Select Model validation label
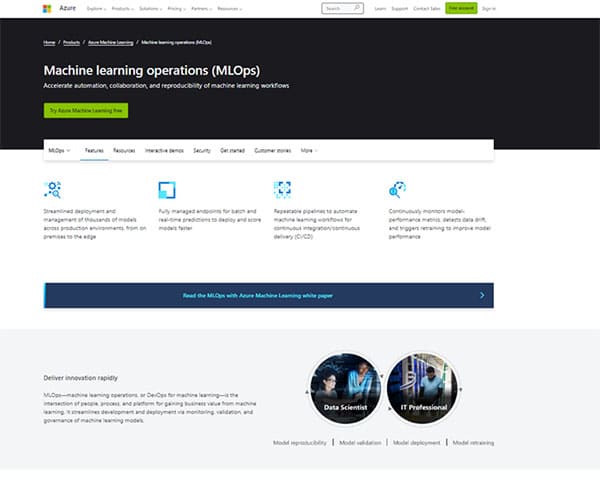Screen dimensions: 600x483 tap(360, 443)
